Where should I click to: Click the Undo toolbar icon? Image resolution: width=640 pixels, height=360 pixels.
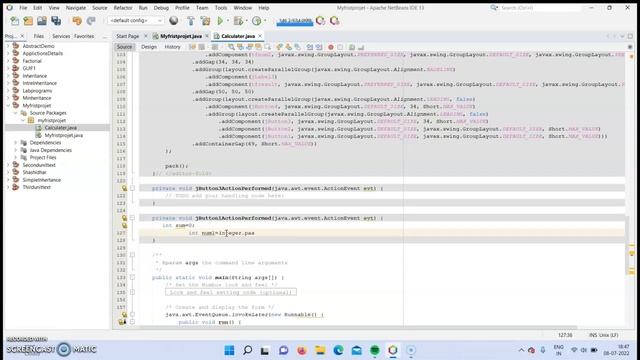(77, 20)
